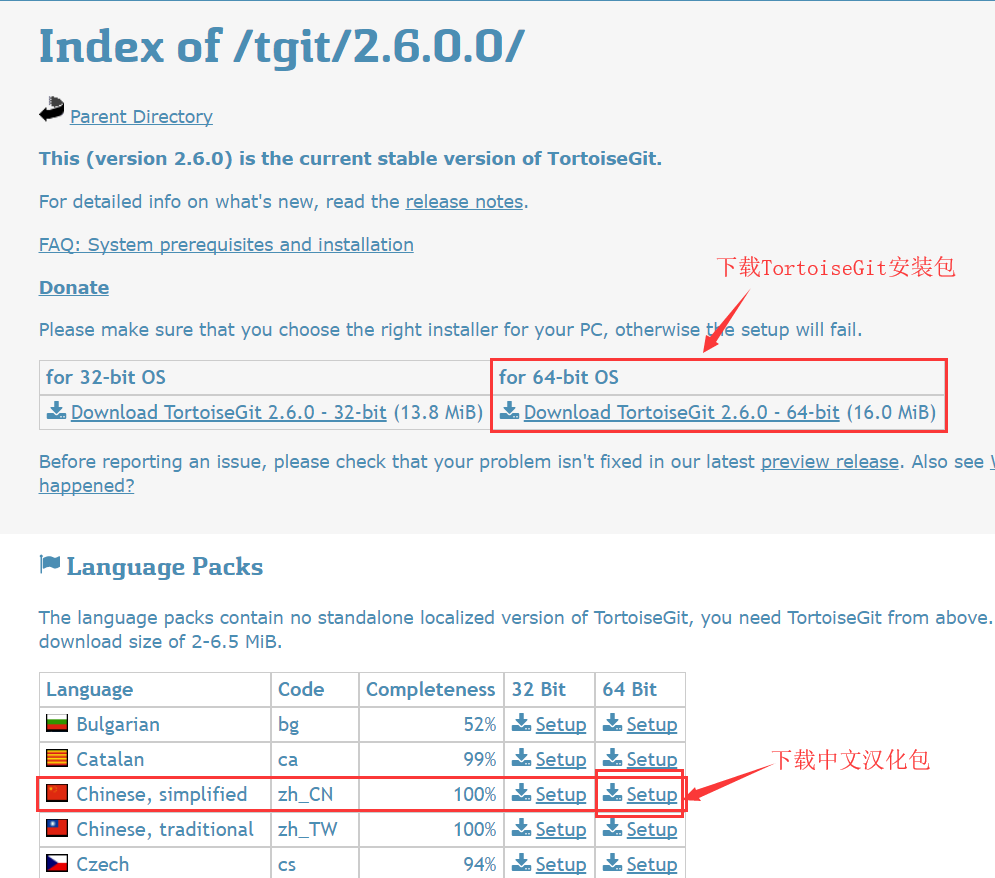Open FAQ: System prerequisites and installation
995x878 pixels.
tap(226, 245)
